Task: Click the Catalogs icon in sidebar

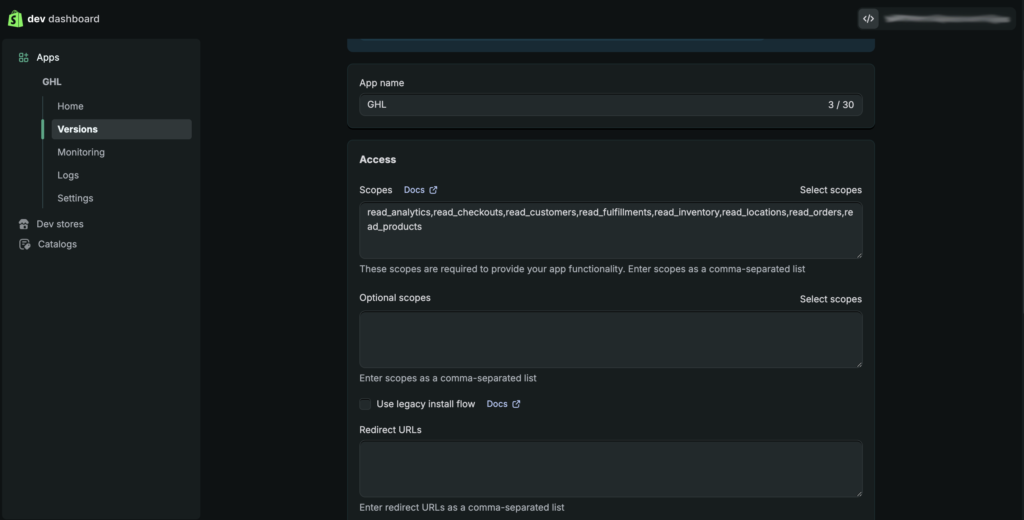Action: pyautogui.click(x=24, y=244)
